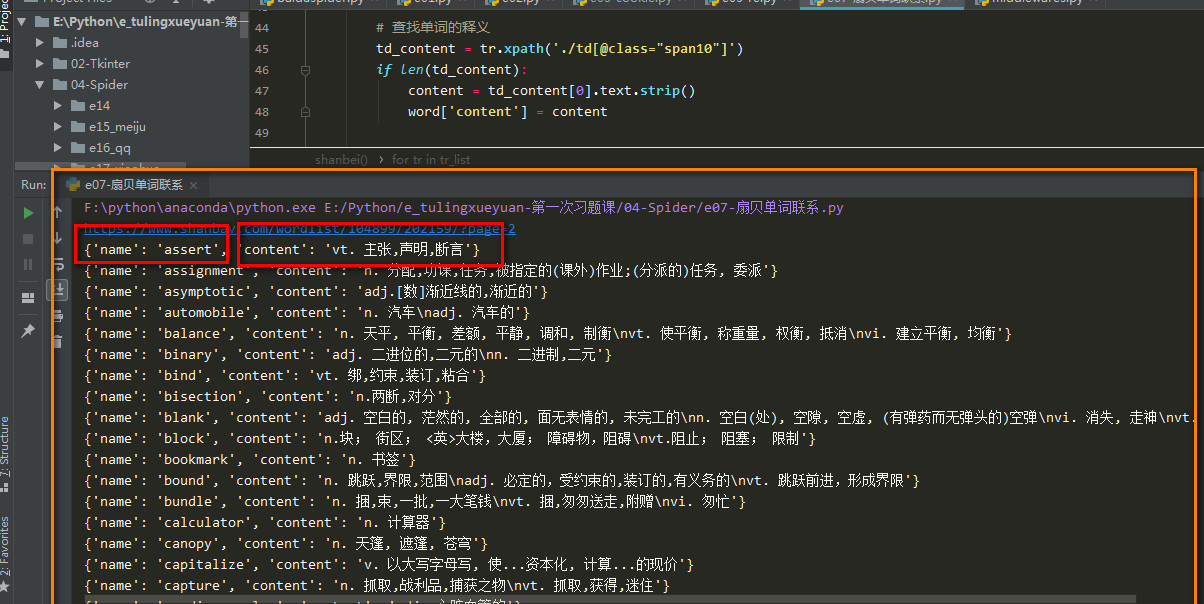Click the 'if len(td_content):' code line
Image resolution: width=1204 pixels, height=604 pixels.
[451, 70]
